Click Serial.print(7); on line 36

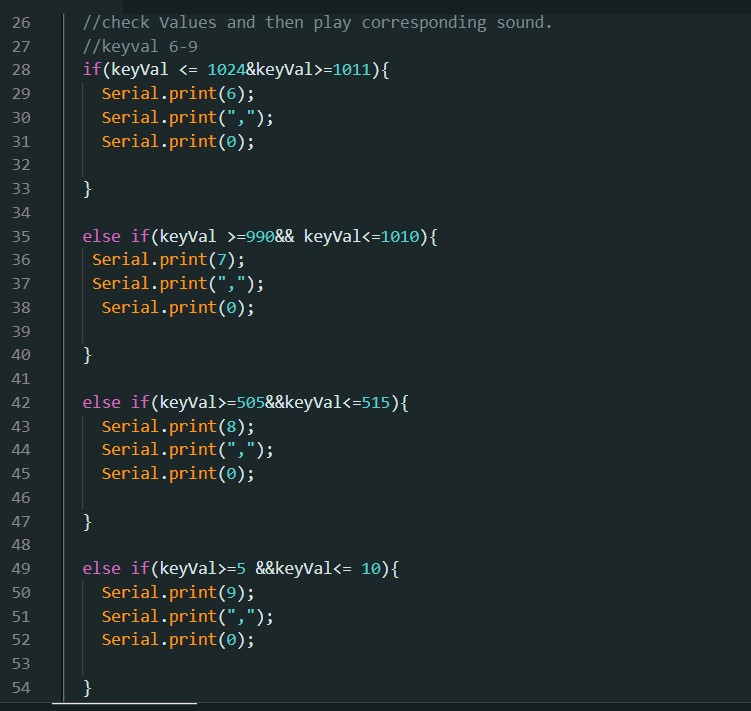pos(168,260)
